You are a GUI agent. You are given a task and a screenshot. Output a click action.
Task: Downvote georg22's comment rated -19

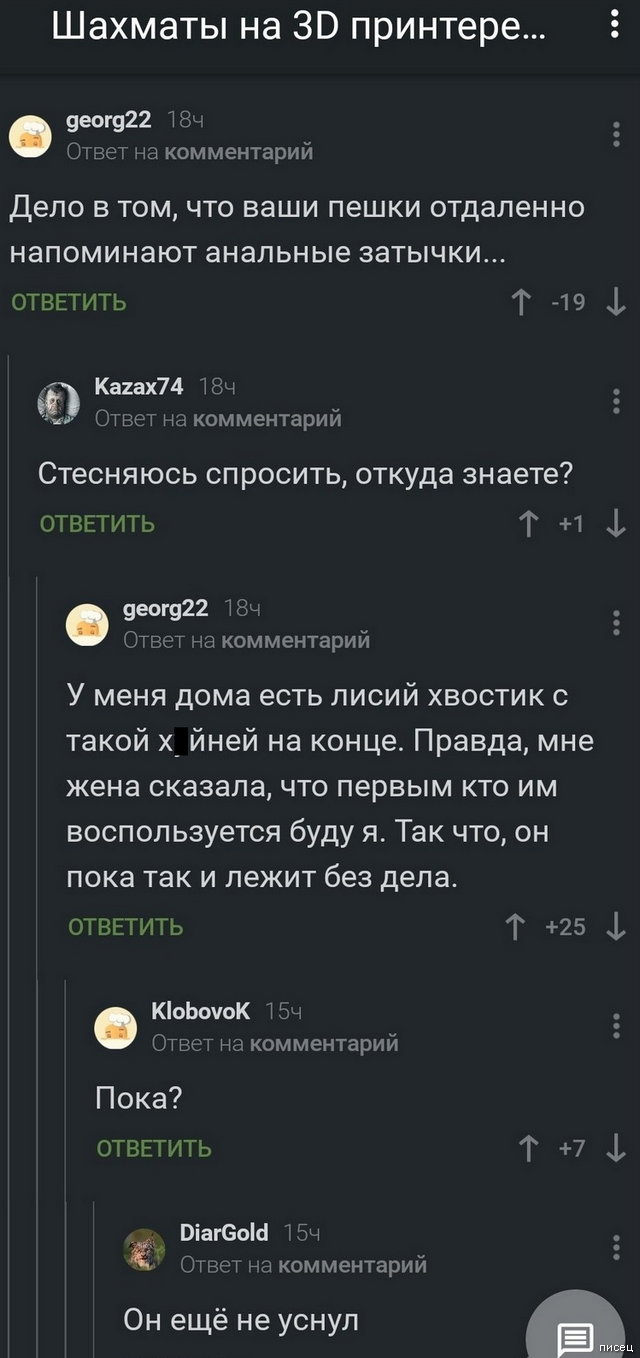point(616,301)
